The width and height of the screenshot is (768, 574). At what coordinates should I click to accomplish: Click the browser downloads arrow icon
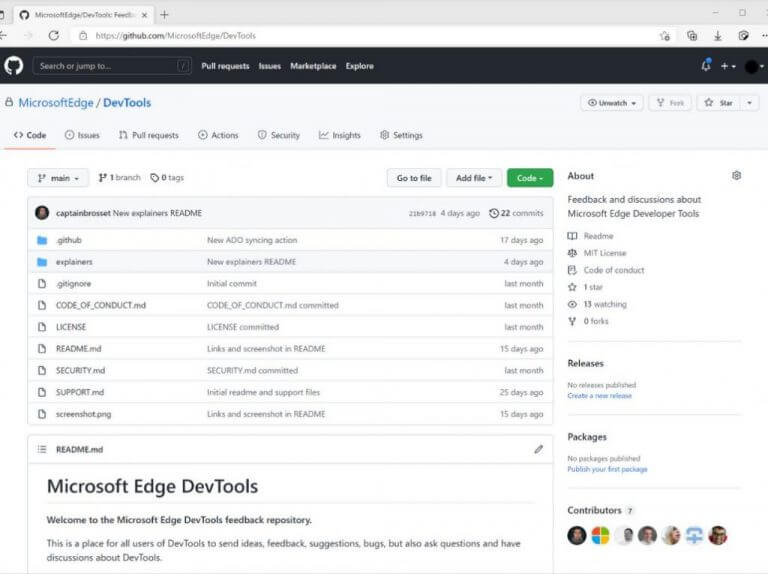pos(718,36)
